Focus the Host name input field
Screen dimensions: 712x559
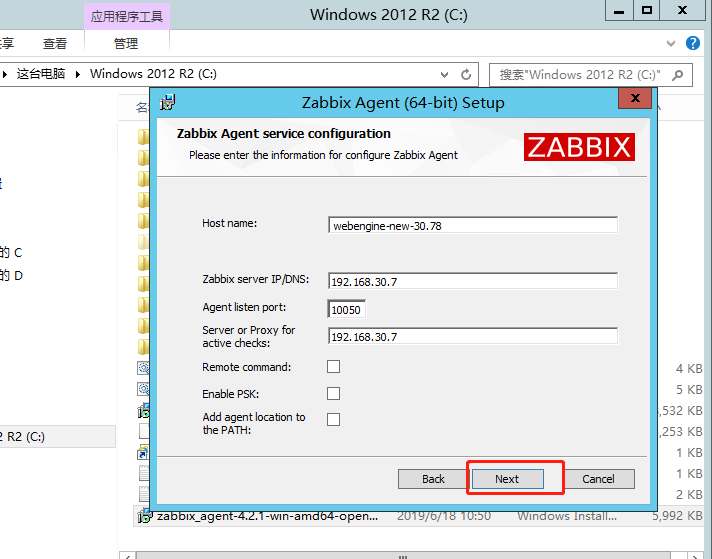click(473, 225)
